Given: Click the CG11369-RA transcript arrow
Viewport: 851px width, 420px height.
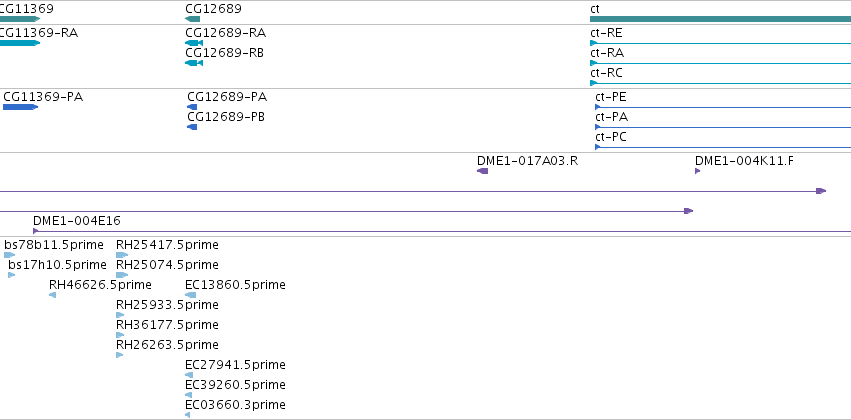Looking at the screenshot, I should coord(20,43).
